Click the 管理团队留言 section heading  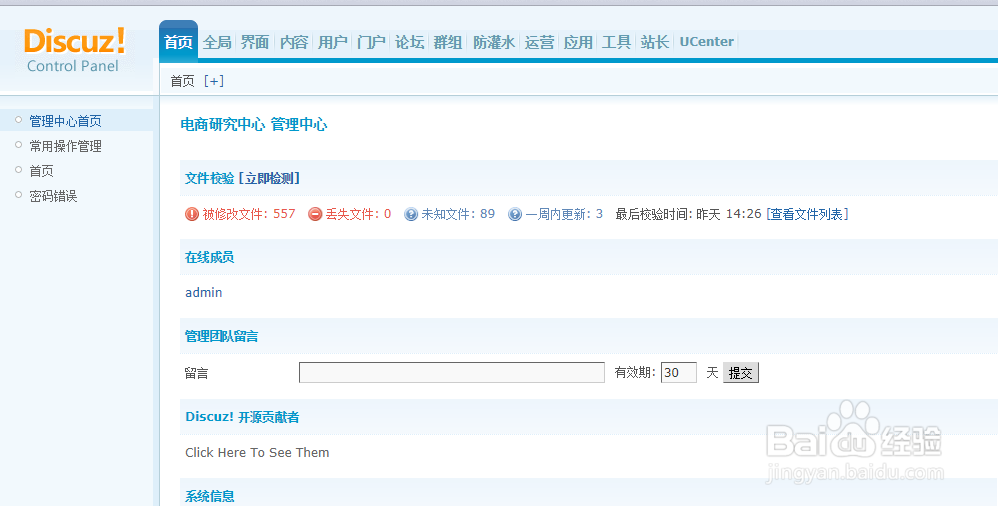point(221,336)
